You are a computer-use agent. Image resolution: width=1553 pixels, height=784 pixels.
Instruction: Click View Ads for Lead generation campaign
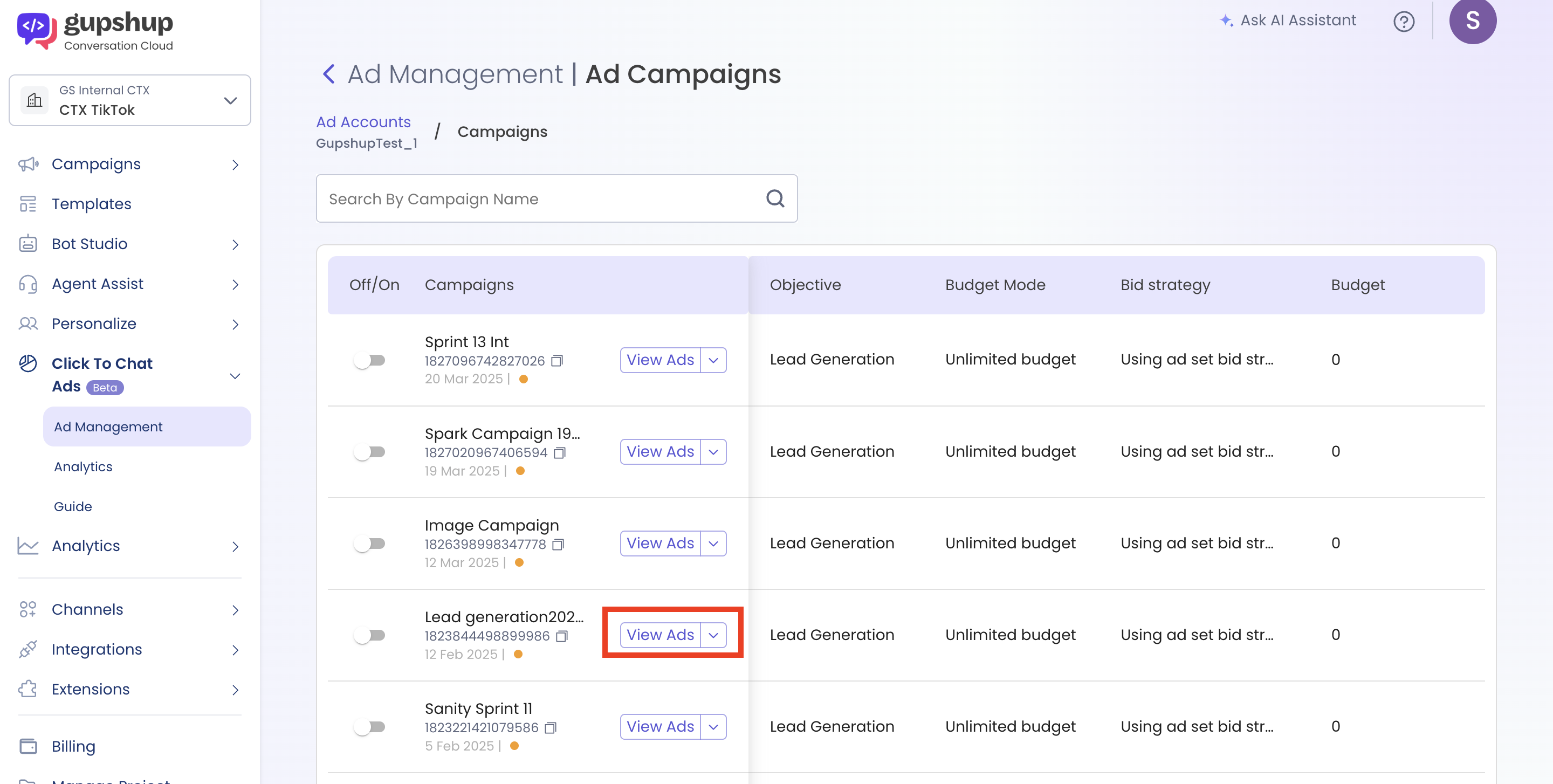coord(660,635)
